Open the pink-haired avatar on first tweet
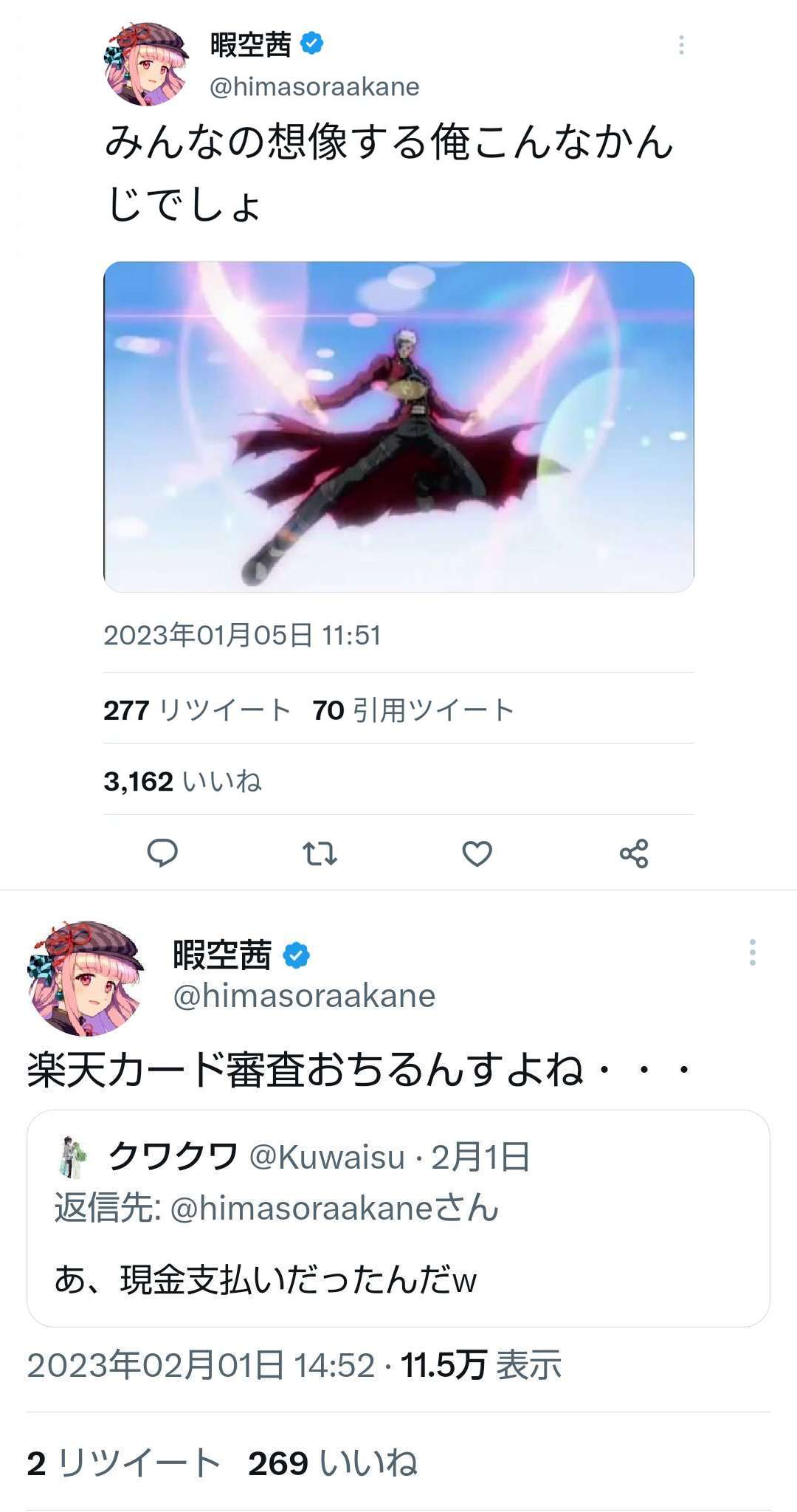This screenshot has width=797, height=1512. 146,64
